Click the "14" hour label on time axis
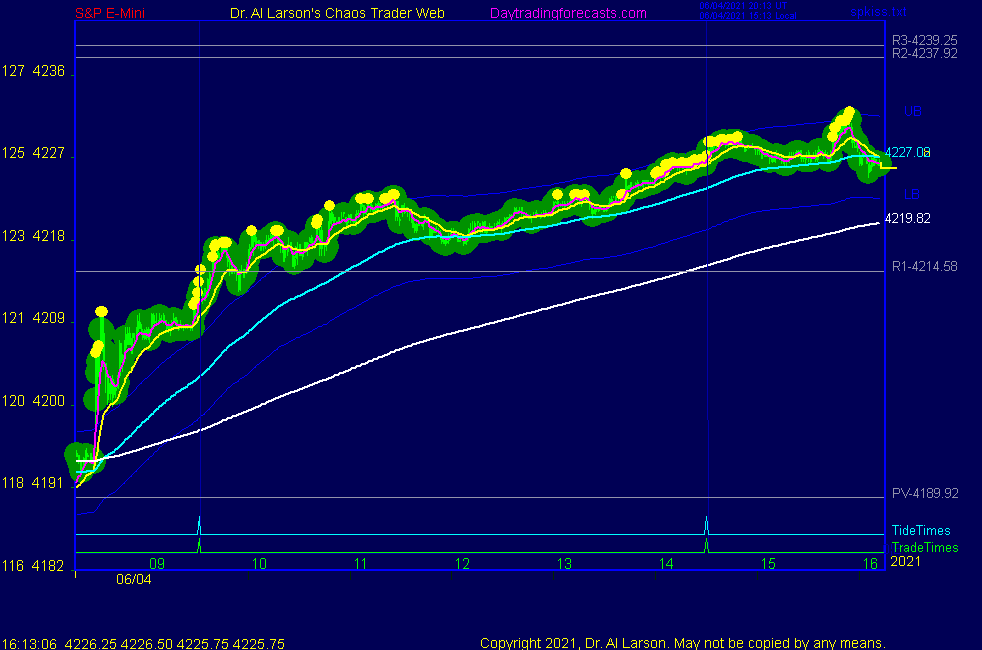This screenshot has width=982, height=650. (666, 564)
